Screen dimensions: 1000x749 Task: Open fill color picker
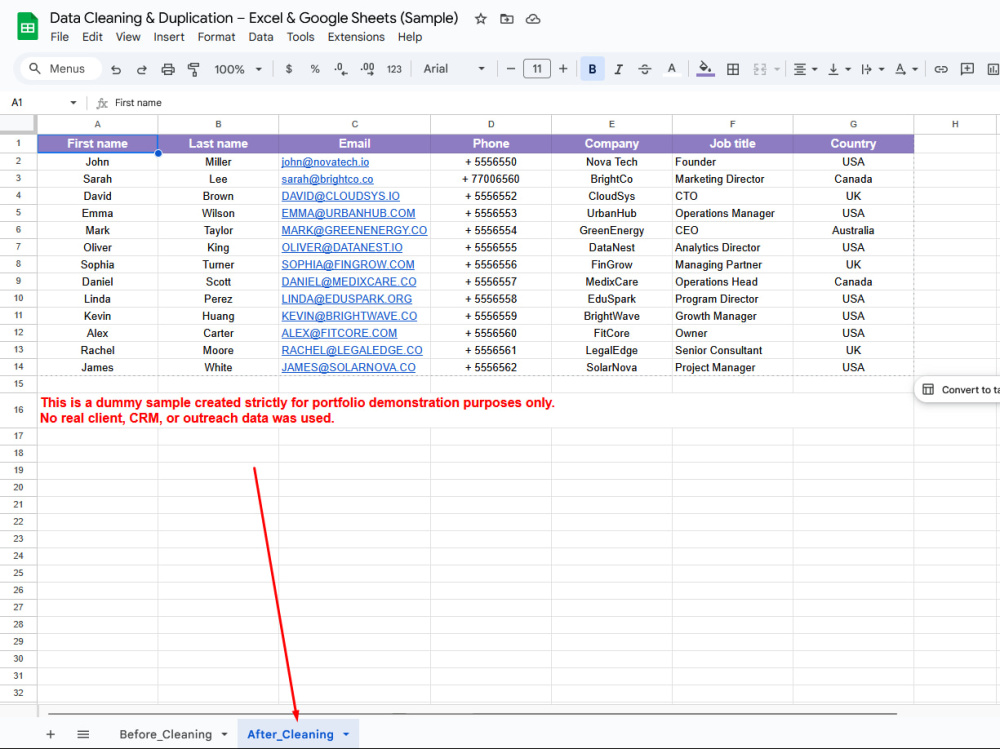pyautogui.click(x=705, y=69)
